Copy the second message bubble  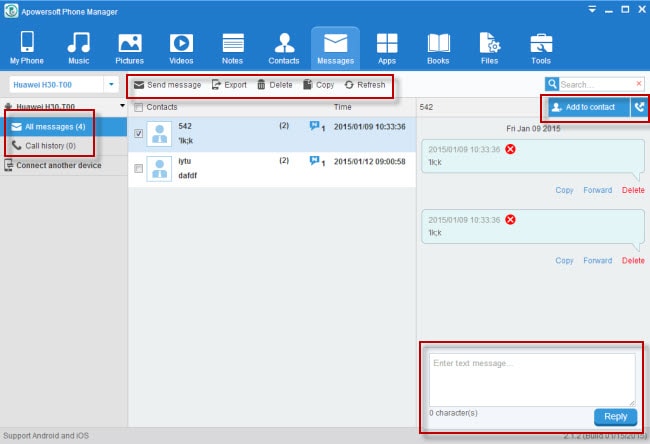tap(564, 261)
